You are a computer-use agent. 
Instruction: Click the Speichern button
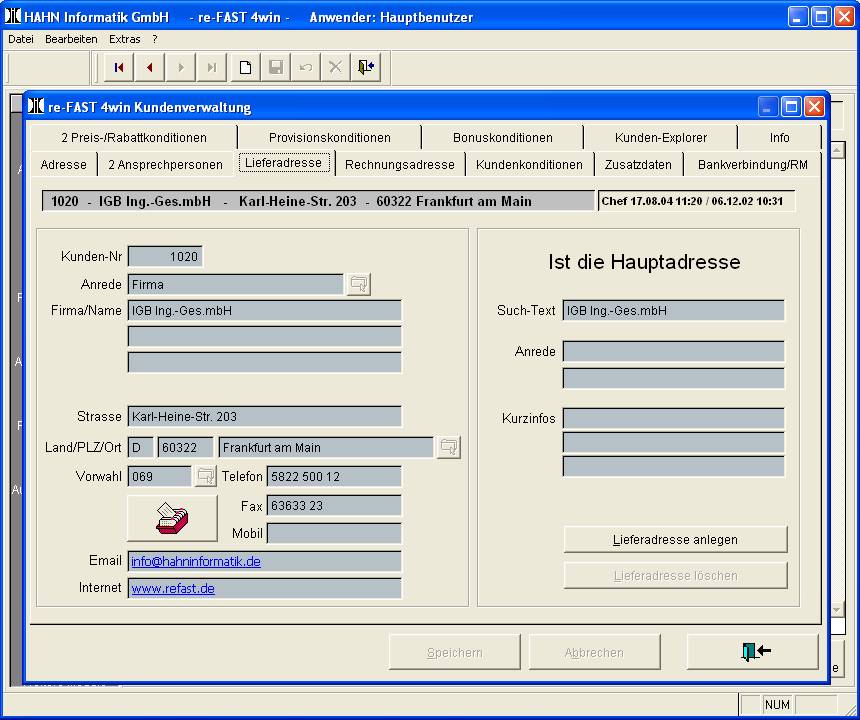(455, 653)
